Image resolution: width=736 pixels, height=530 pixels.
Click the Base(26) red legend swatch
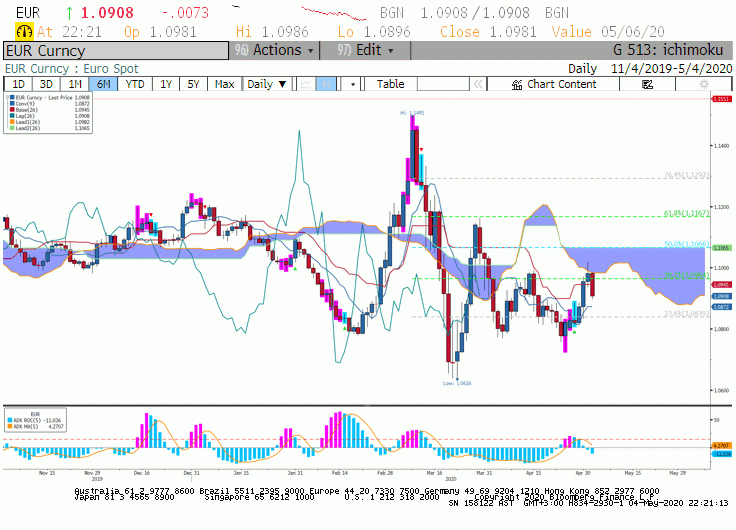point(12,110)
